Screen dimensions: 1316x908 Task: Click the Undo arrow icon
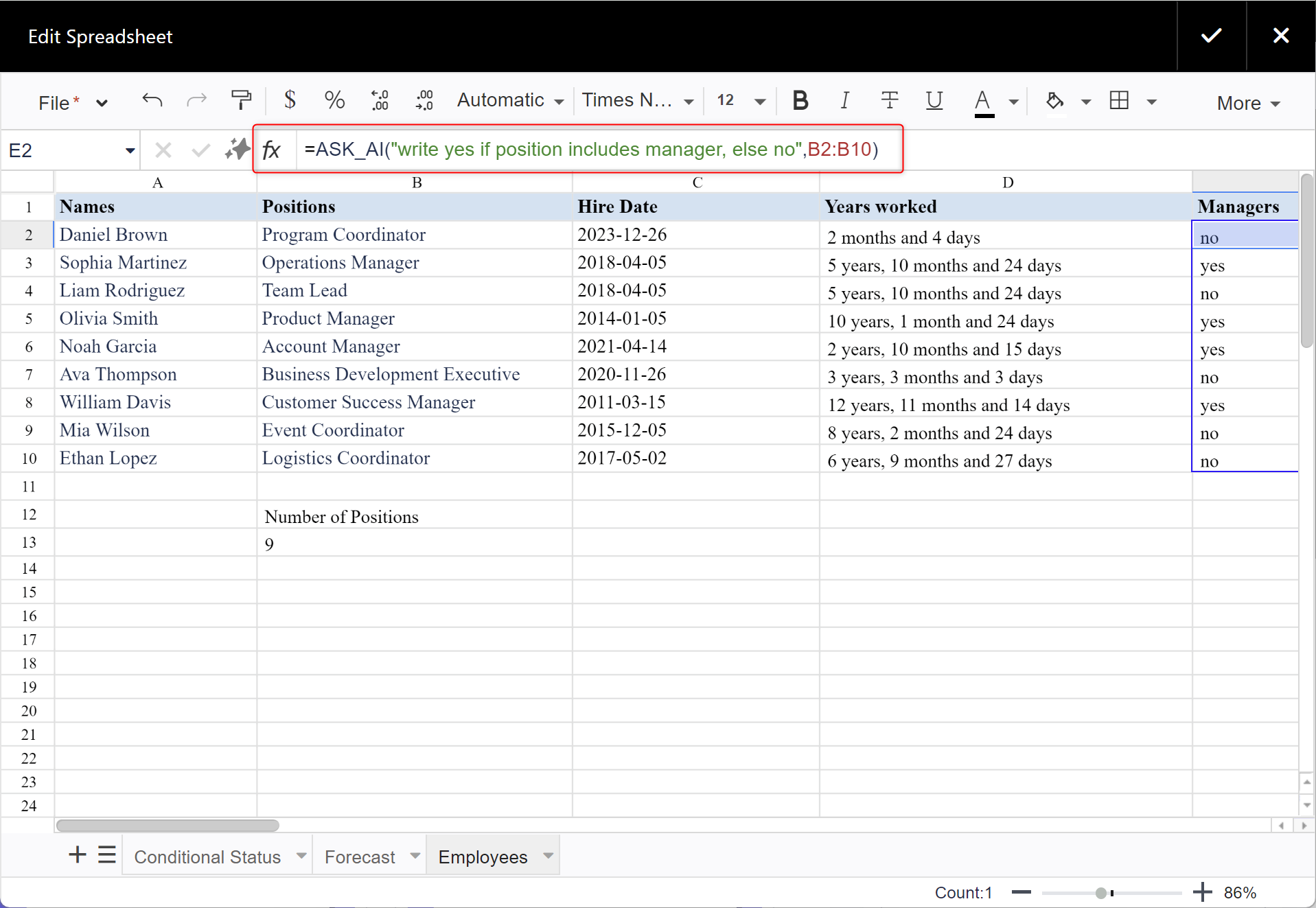click(x=152, y=101)
